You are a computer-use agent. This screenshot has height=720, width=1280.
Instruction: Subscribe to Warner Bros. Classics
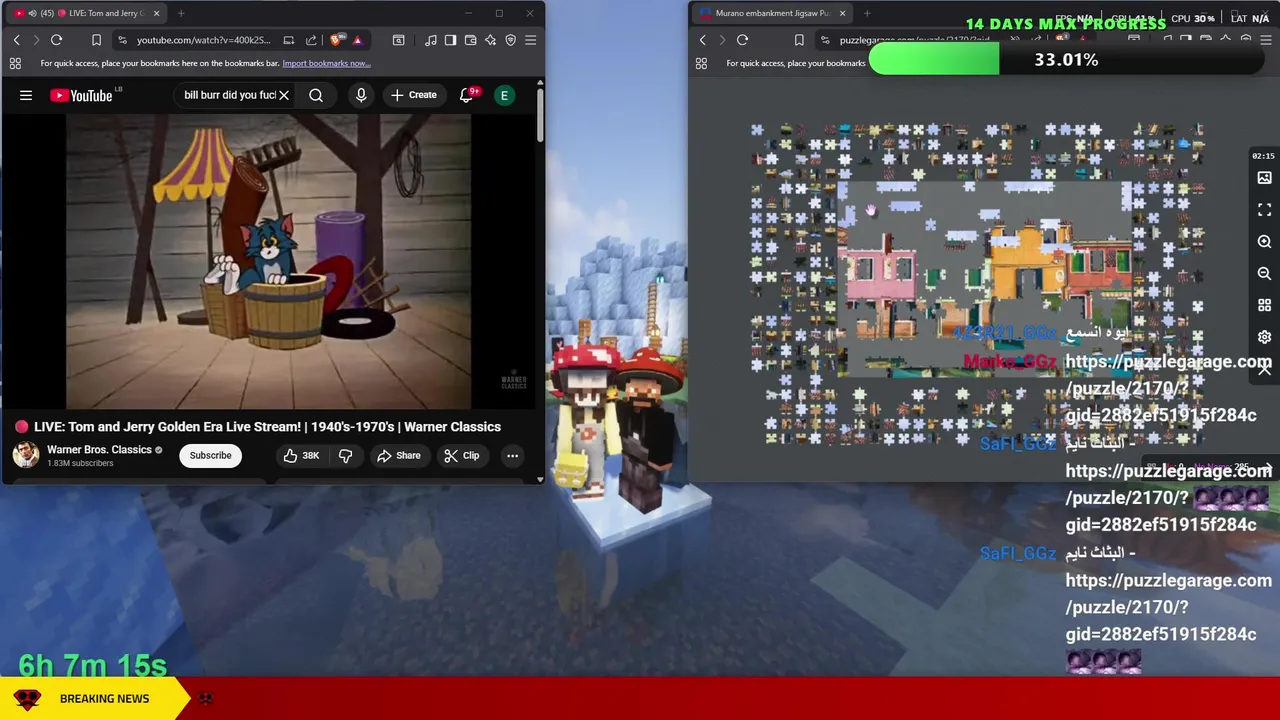[210, 455]
